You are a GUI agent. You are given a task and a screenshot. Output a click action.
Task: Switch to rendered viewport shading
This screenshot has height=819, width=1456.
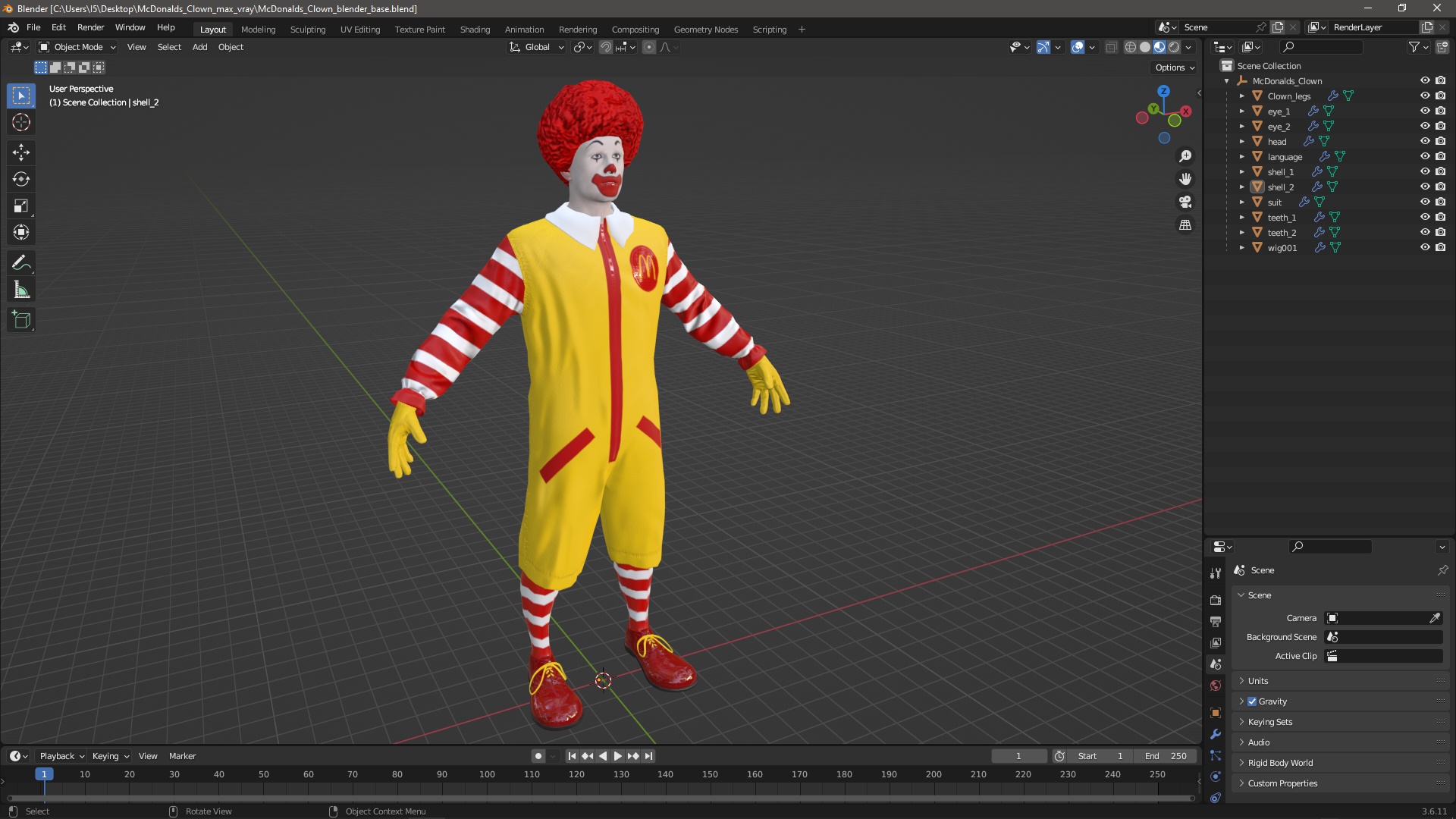(1174, 47)
